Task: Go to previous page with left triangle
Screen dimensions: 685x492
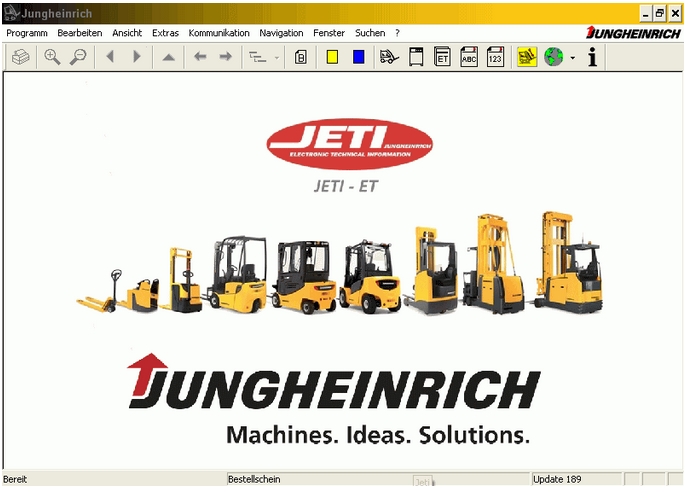Action: [x=110, y=56]
